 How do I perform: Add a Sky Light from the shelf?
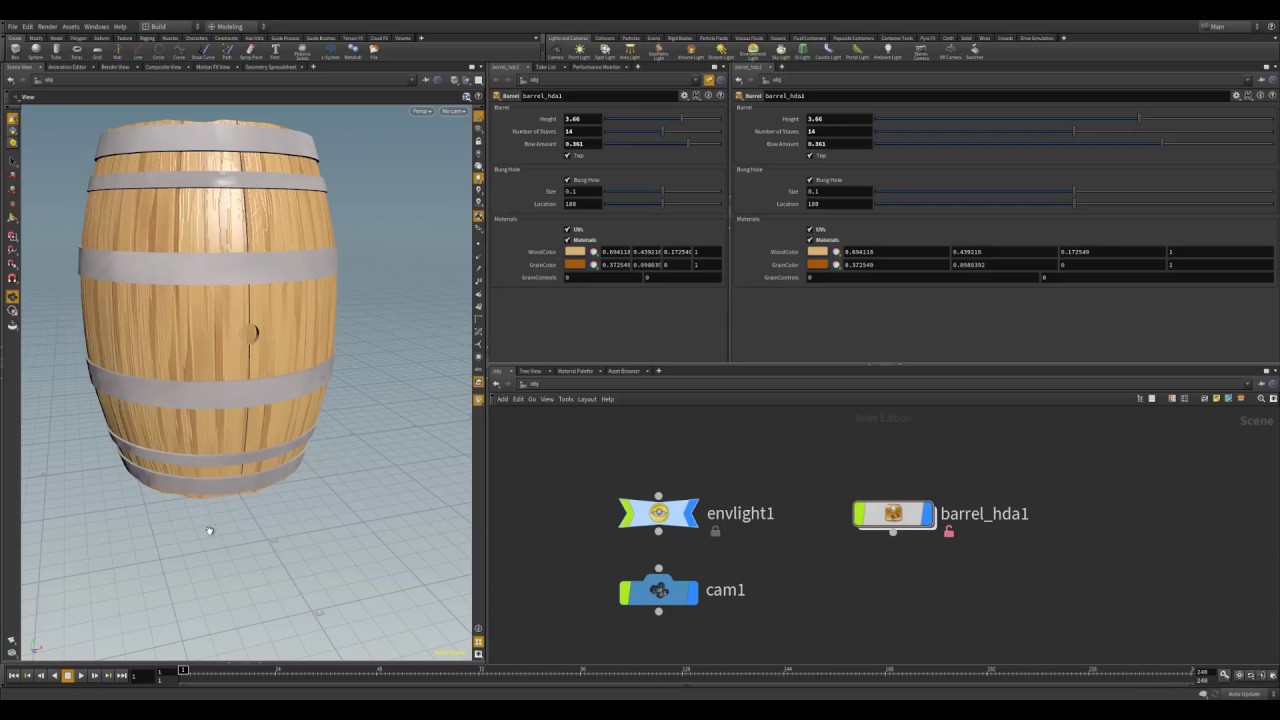pyautogui.click(x=781, y=50)
